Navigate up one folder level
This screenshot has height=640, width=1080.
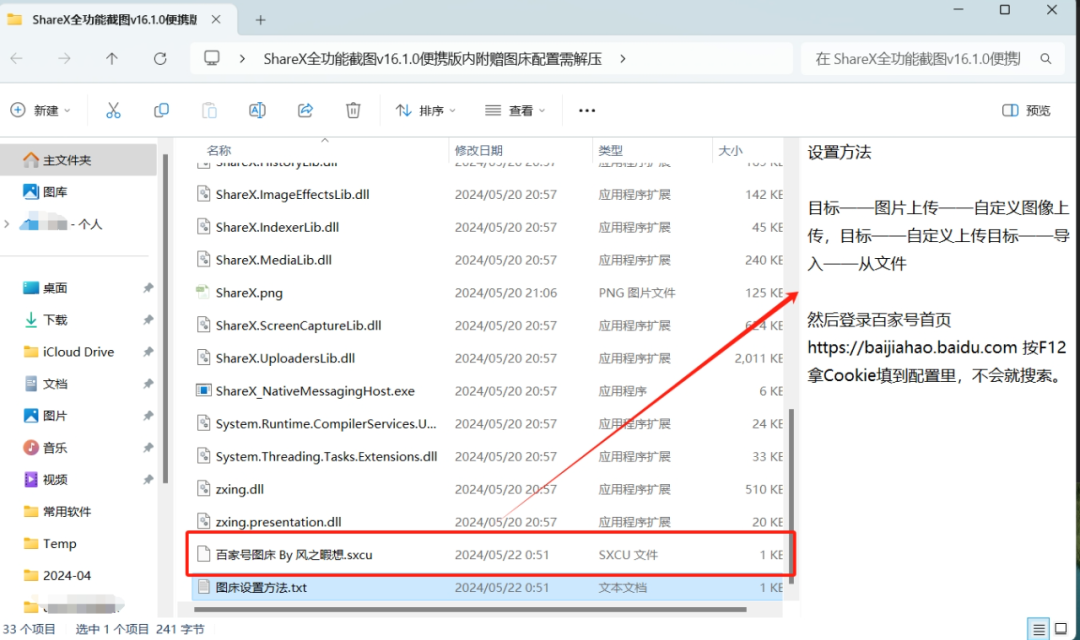click(112, 59)
